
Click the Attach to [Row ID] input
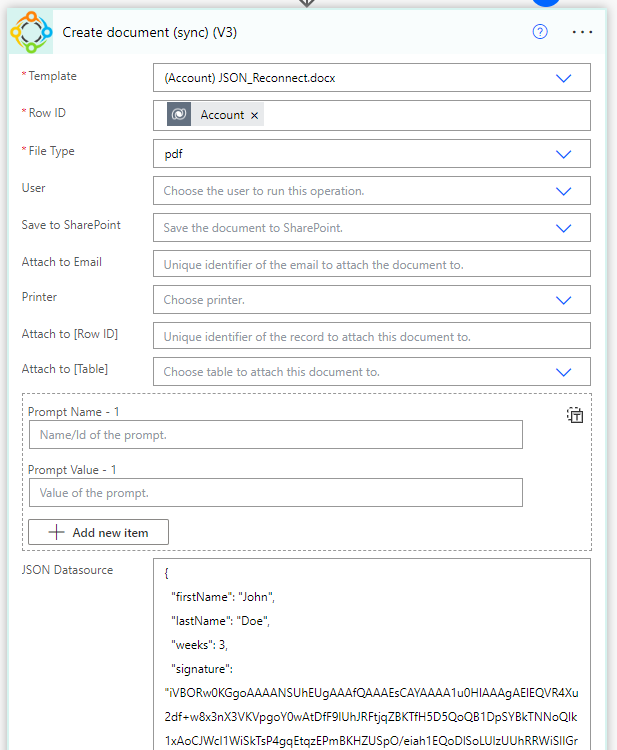[x=372, y=336]
